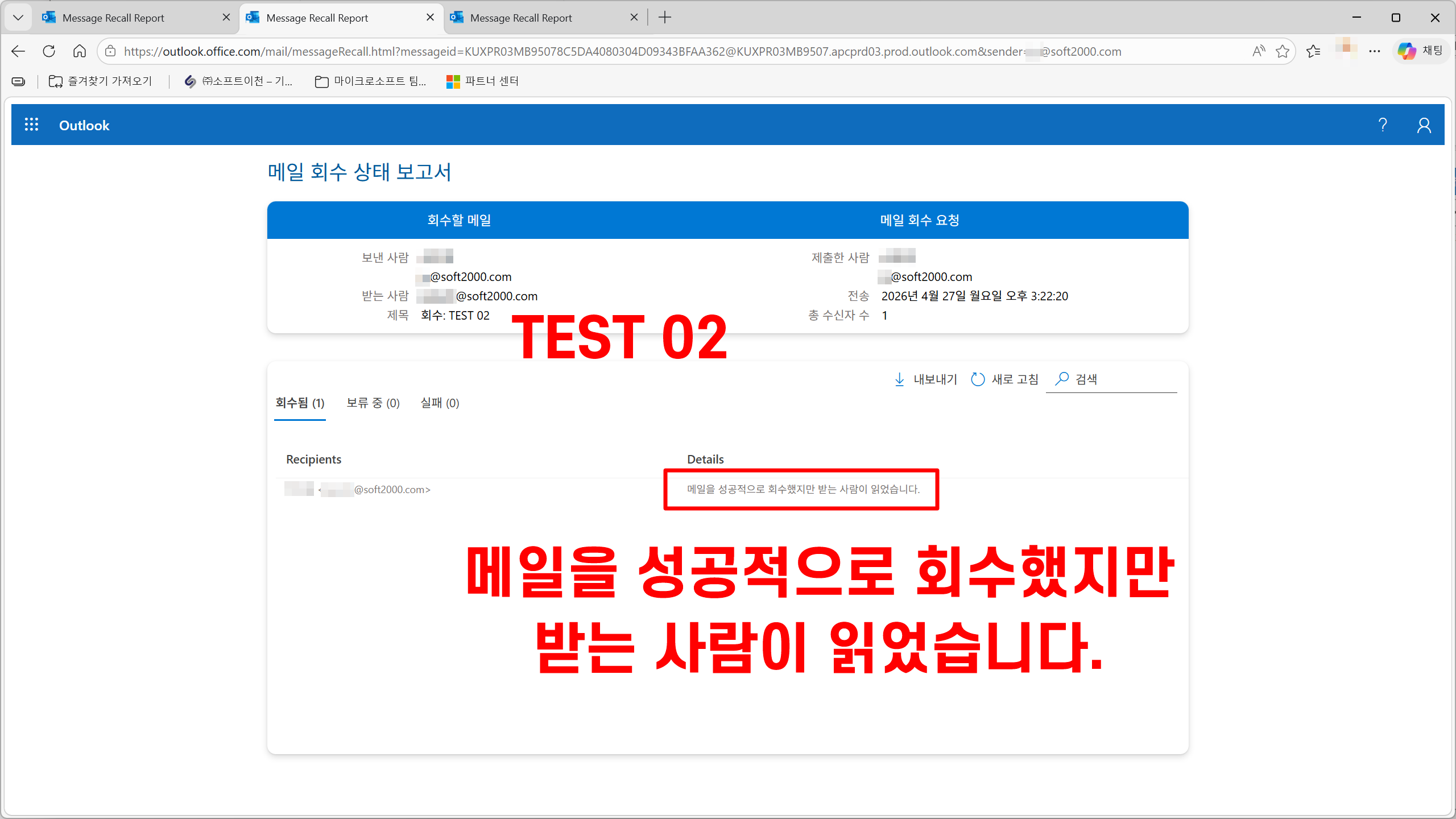Open favorites list icon in toolbar
This screenshot has height=819, width=1456.
coord(1313,51)
